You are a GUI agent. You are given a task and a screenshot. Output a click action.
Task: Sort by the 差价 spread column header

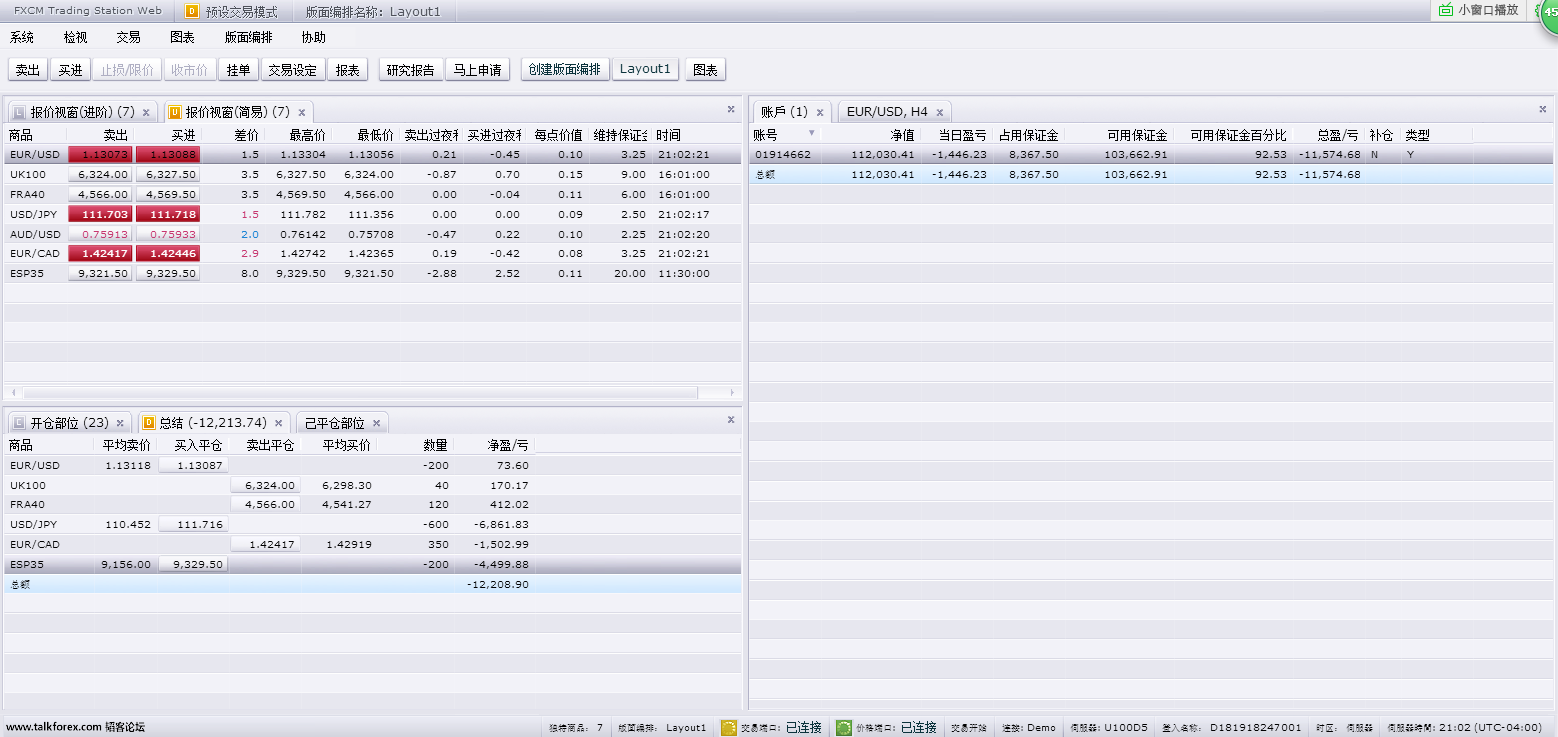tap(247, 134)
